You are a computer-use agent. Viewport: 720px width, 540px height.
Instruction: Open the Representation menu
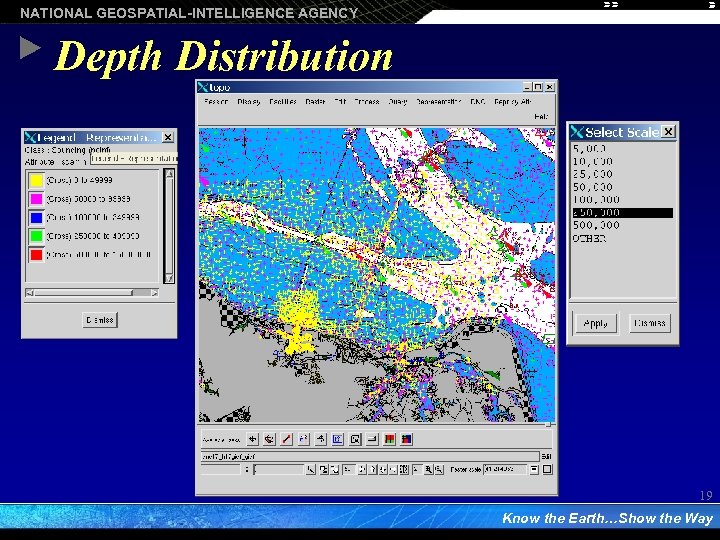[439, 101]
